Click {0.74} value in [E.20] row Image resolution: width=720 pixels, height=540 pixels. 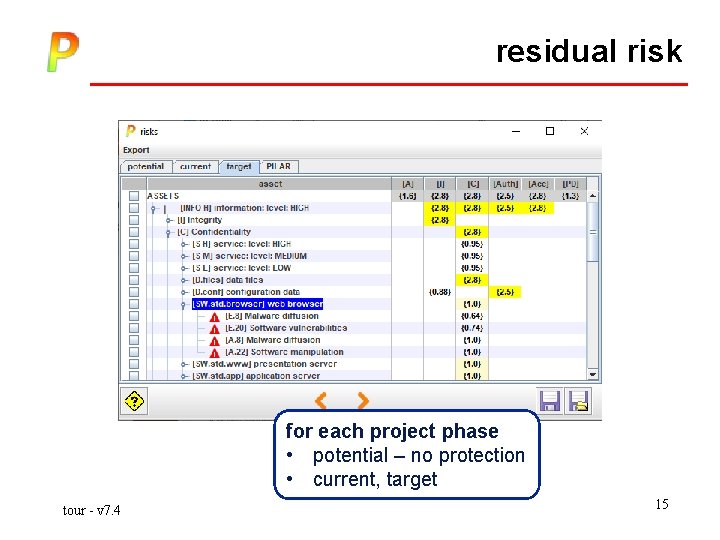click(472, 328)
